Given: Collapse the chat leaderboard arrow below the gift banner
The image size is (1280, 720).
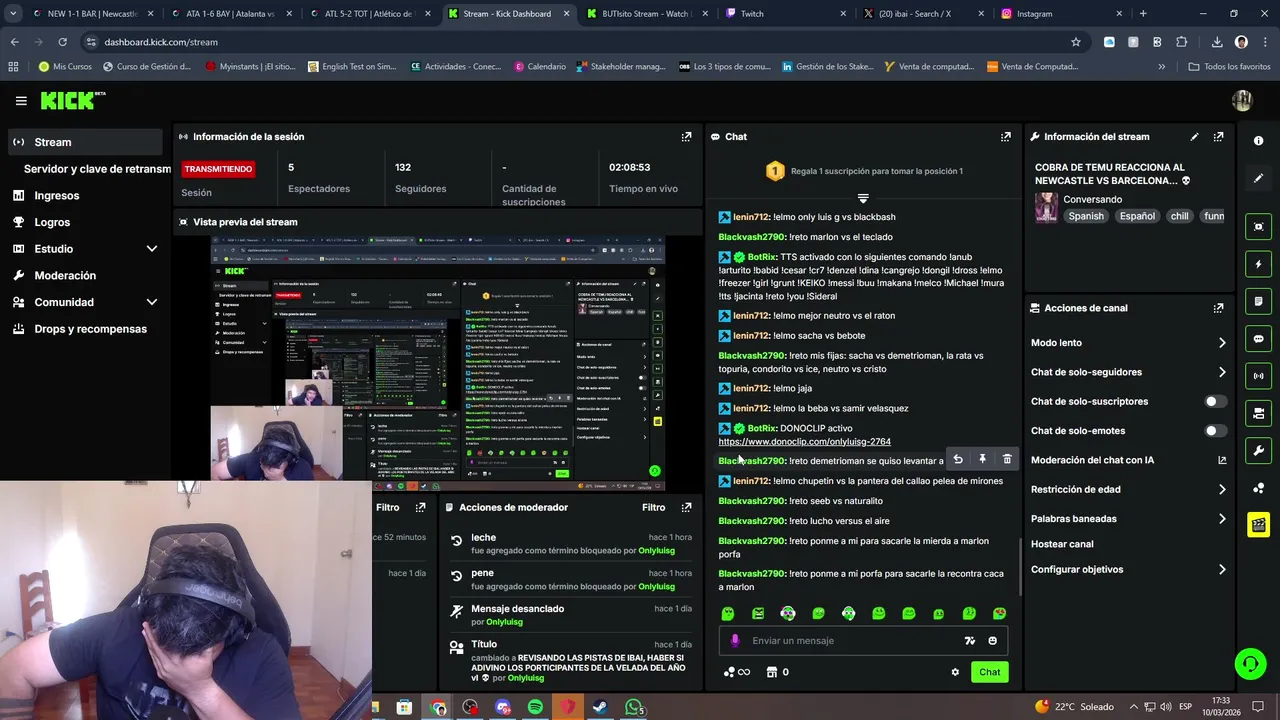Looking at the screenshot, I should coord(863,198).
